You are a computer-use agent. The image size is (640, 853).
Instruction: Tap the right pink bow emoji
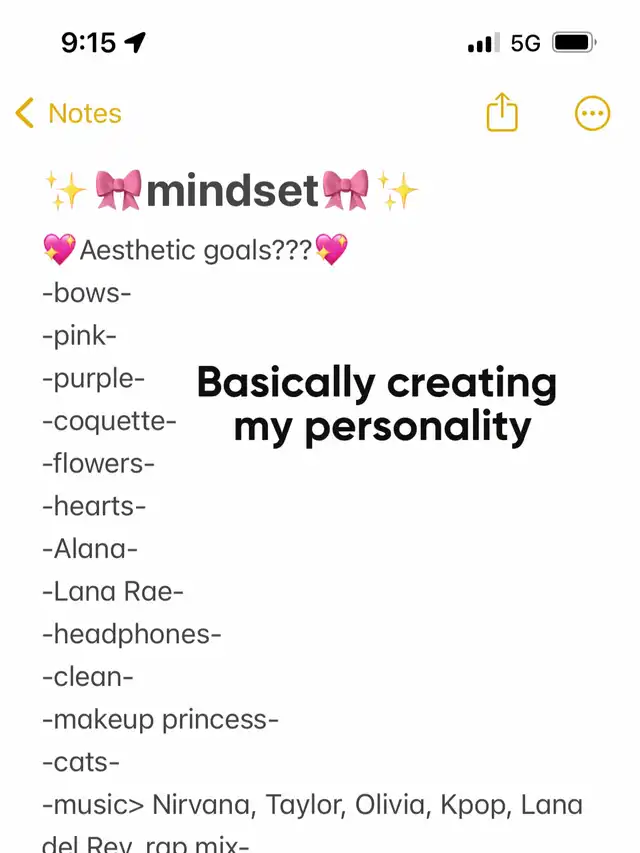[x=346, y=190]
